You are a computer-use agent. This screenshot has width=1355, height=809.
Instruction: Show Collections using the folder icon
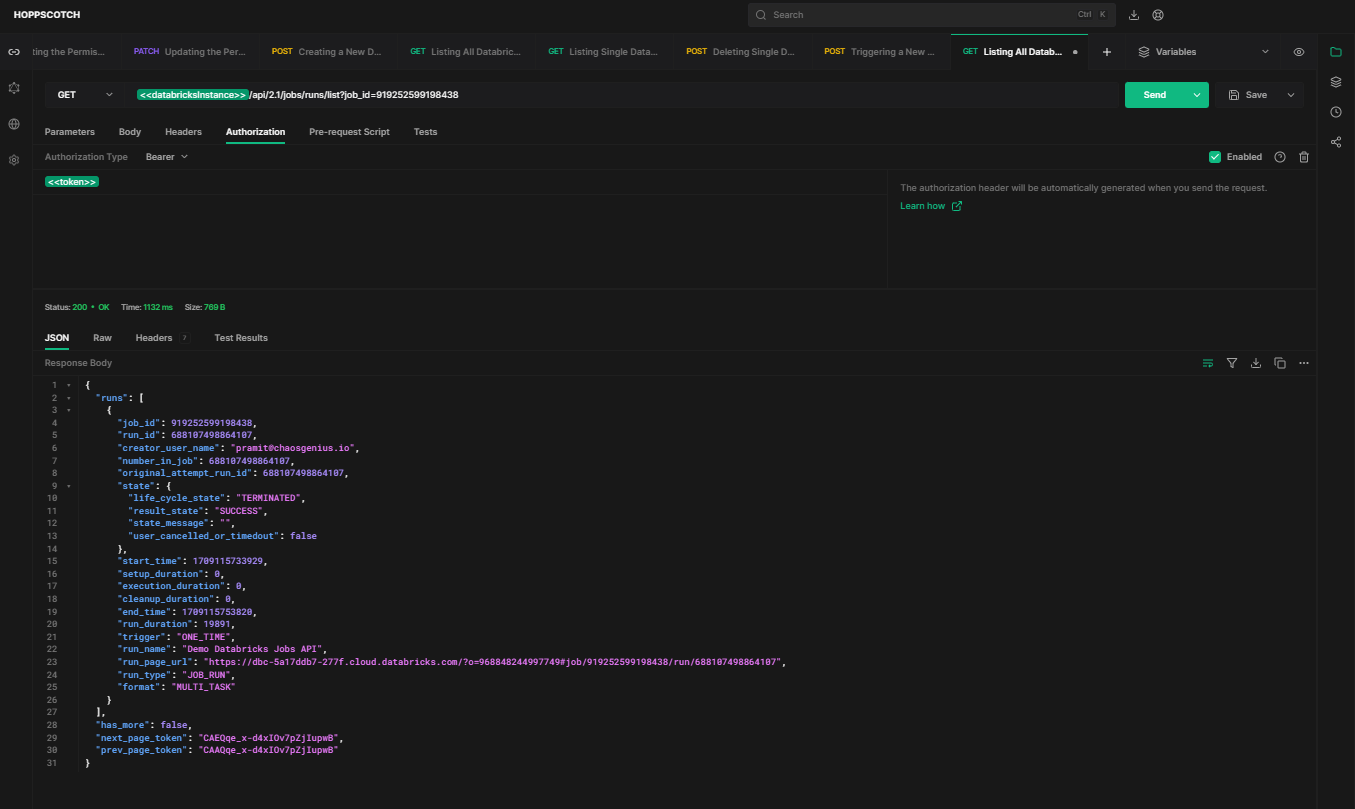pos(1336,51)
